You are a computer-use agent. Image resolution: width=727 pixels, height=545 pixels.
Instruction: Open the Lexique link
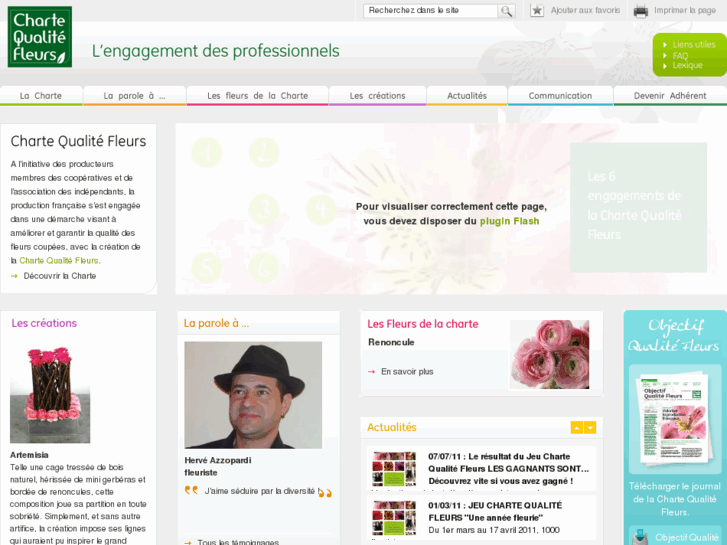pyautogui.click(x=688, y=65)
